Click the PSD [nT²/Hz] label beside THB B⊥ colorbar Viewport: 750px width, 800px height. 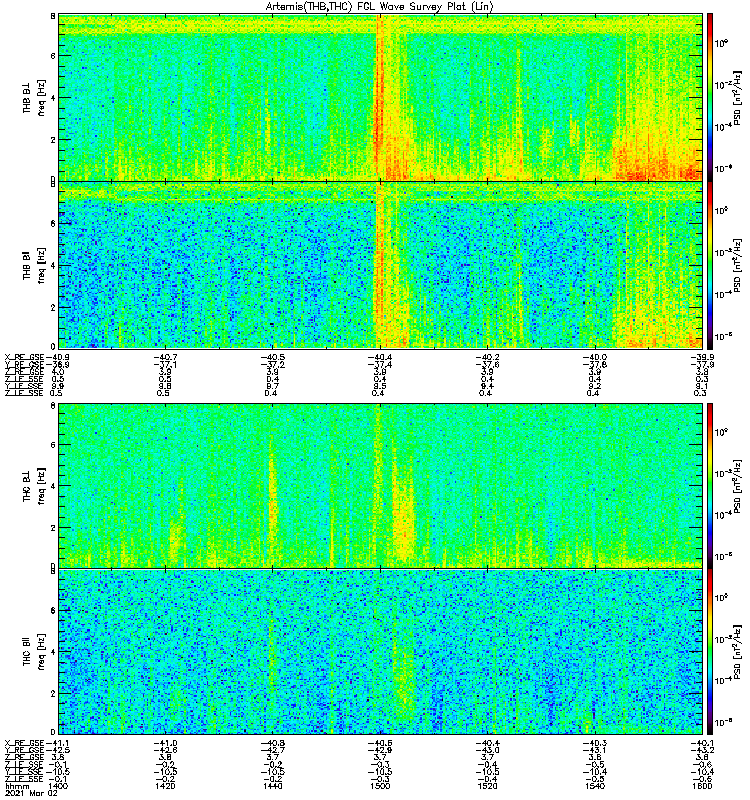coord(737,97)
